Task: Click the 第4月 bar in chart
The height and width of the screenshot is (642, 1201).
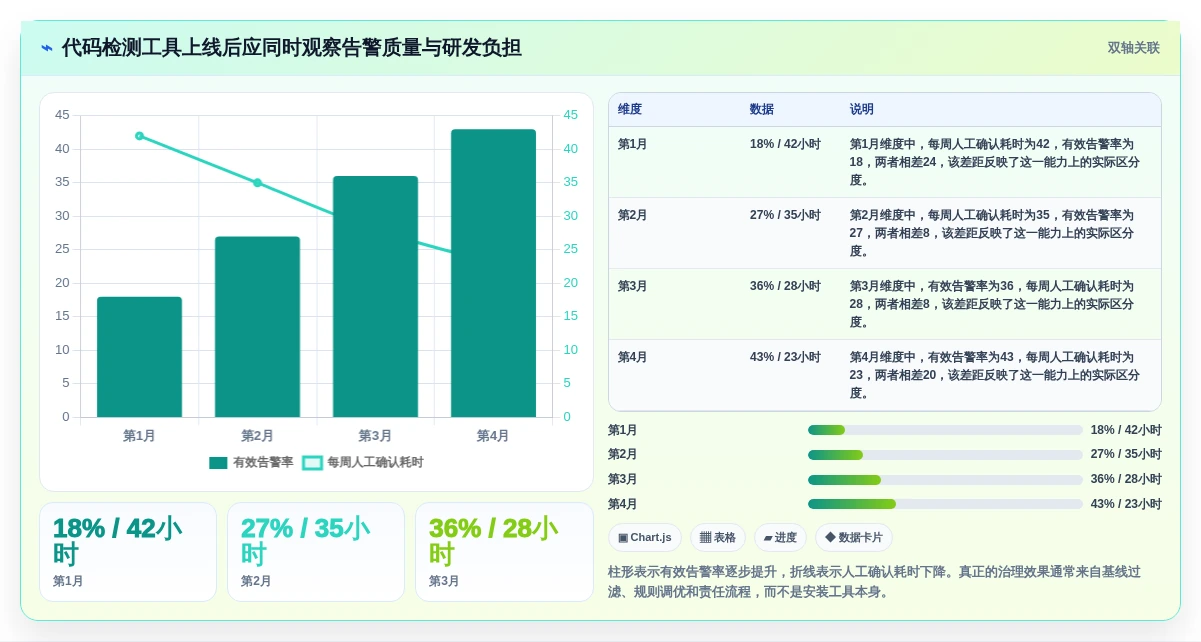Action: pos(493,273)
